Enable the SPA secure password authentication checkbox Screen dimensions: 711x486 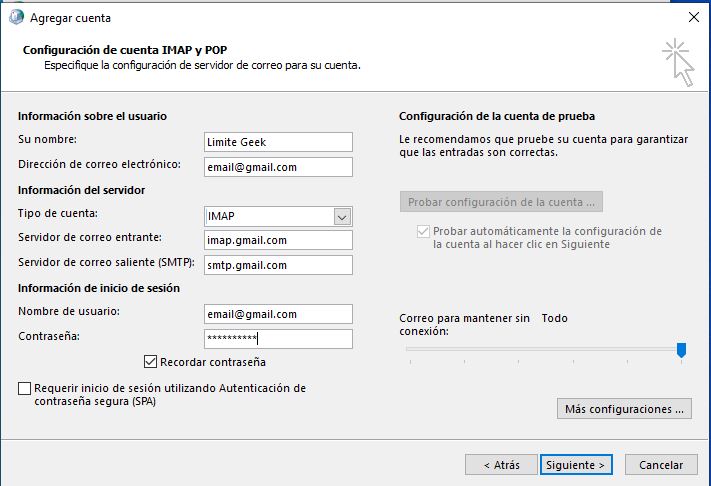coord(24,389)
